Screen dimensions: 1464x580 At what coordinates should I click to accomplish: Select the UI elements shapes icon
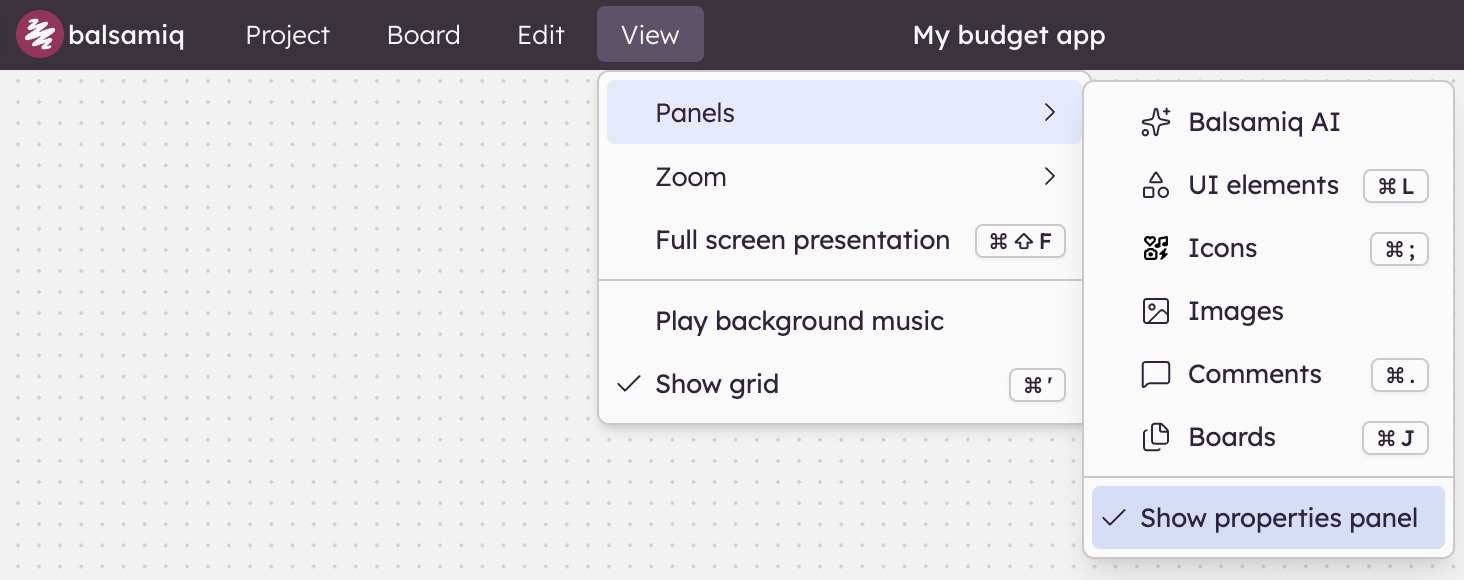[1155, 186]
